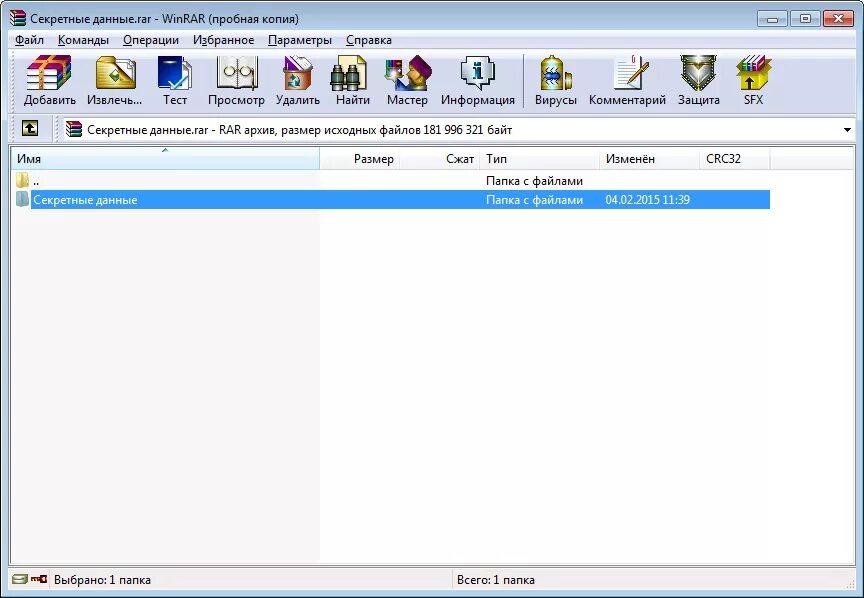The height and width of the screenshot is (598, 864).
Task: Open the Комментарий (Comment) tool
Action: (627, 80)
